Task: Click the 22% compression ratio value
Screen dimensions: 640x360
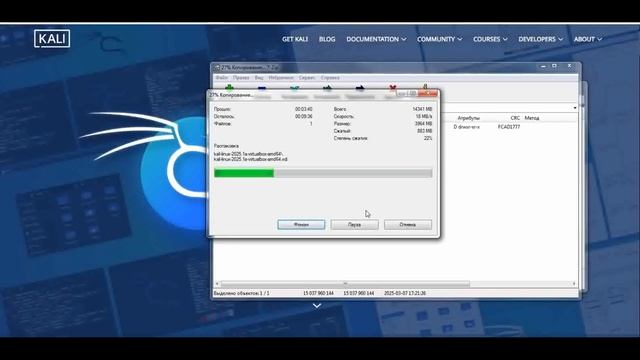Action: point(428,138)
